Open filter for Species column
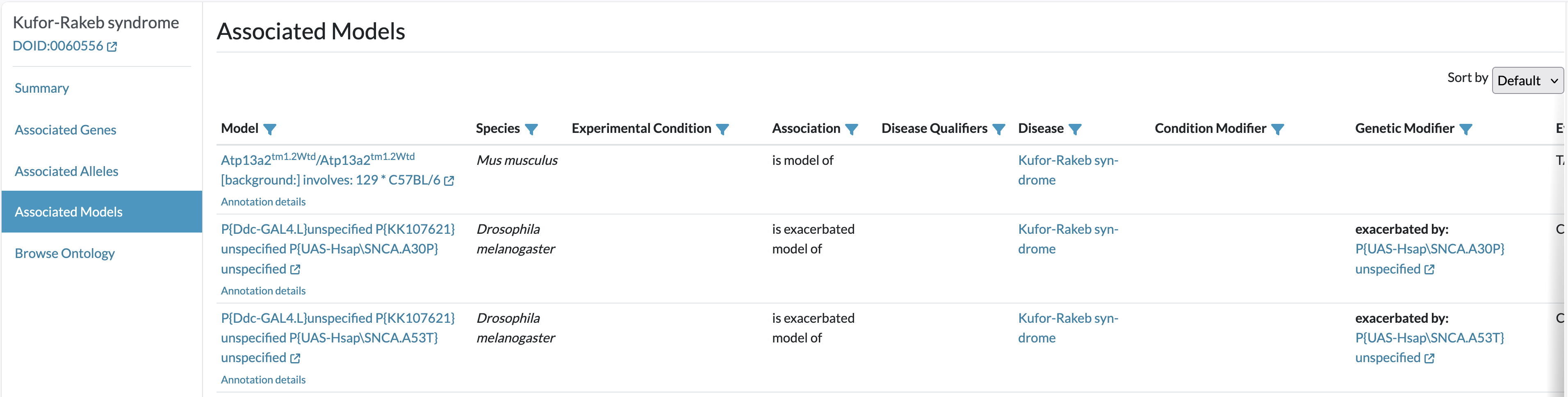Image resolution: width=1568 pixels, height=397 pixels. pyautogui.click(x=531, y=129)
